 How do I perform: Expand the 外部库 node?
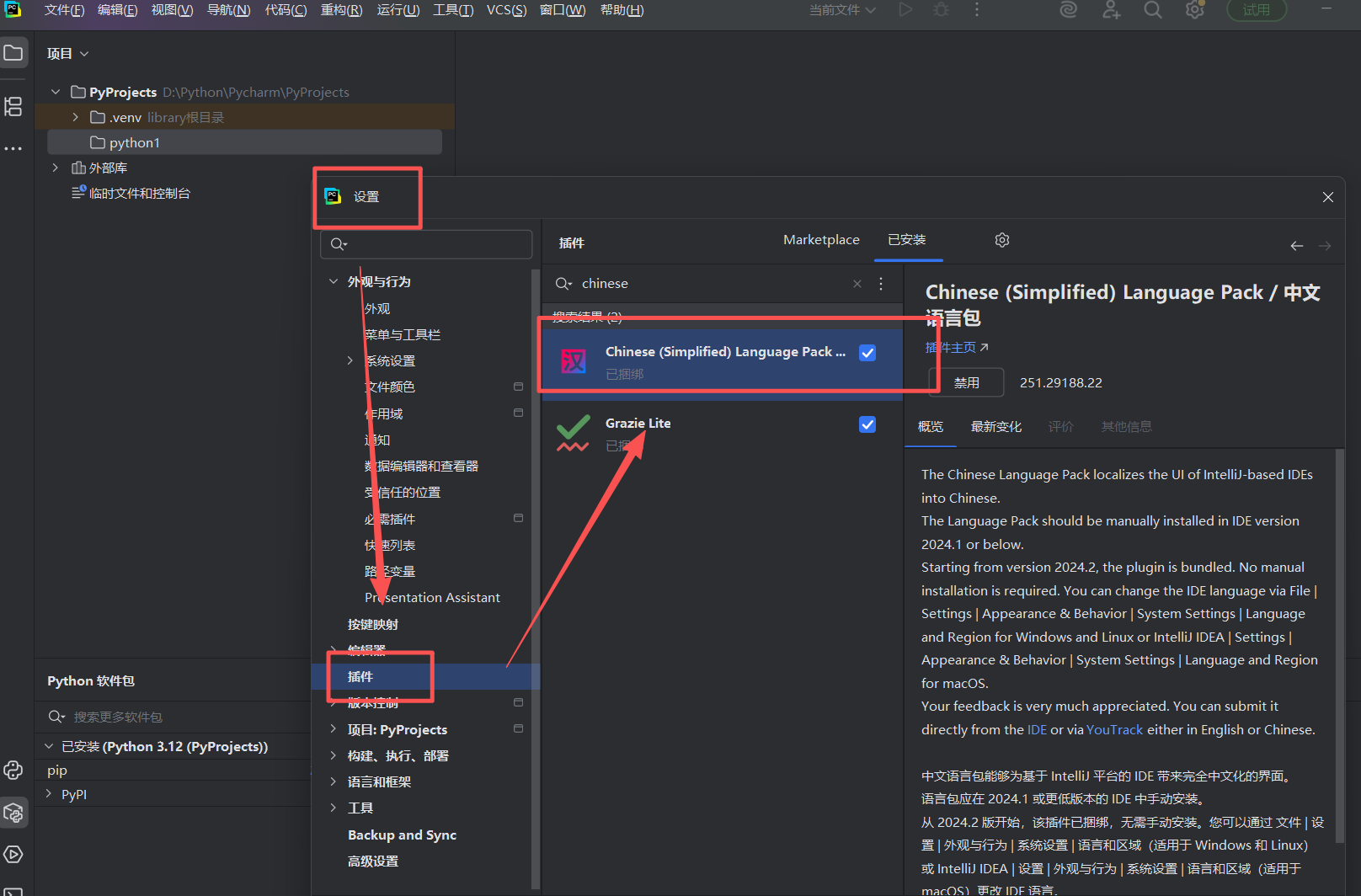pyautogui.click(x=56, y=168)
